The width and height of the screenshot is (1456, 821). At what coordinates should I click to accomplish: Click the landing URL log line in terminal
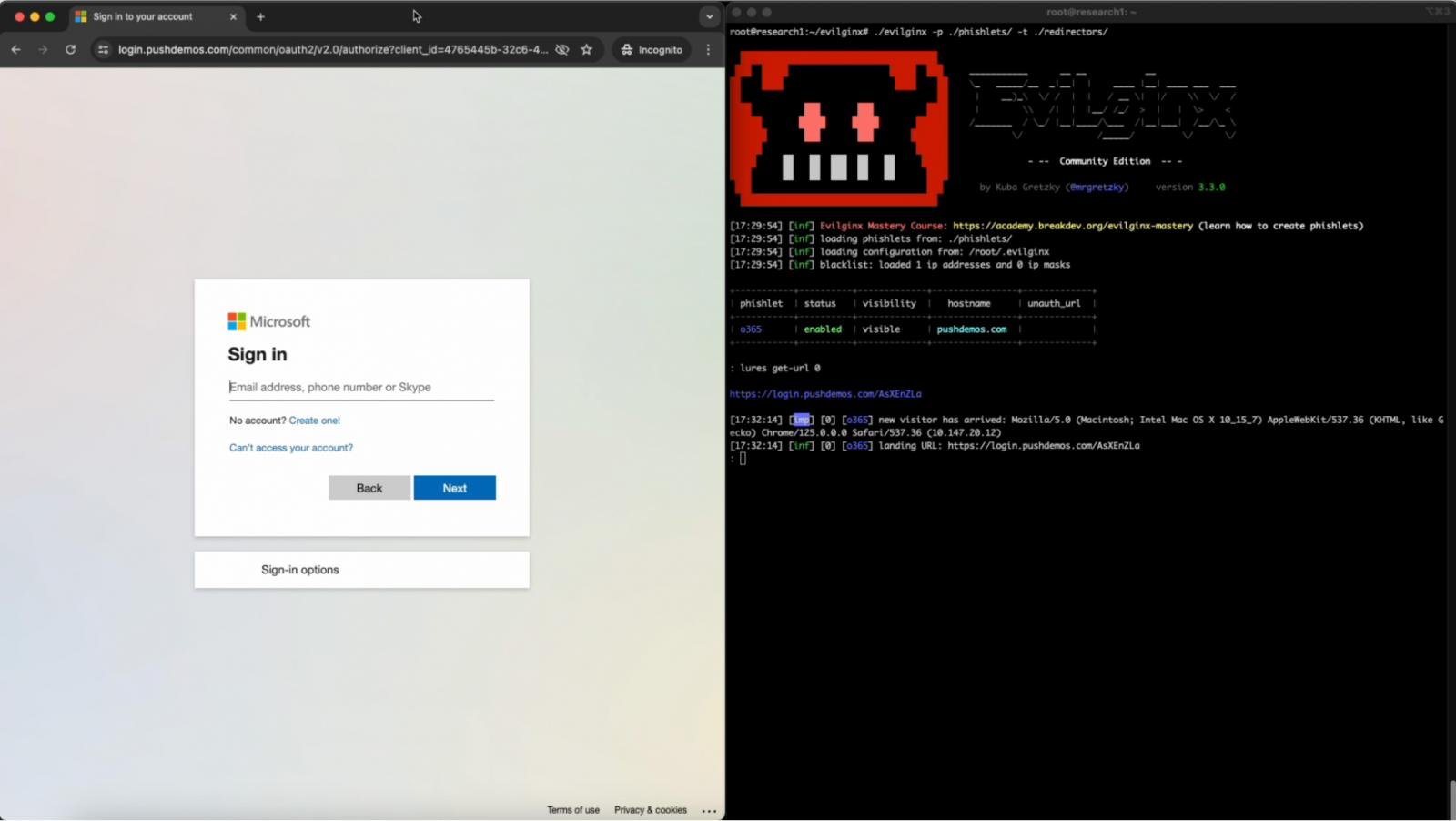click(935, 446)
